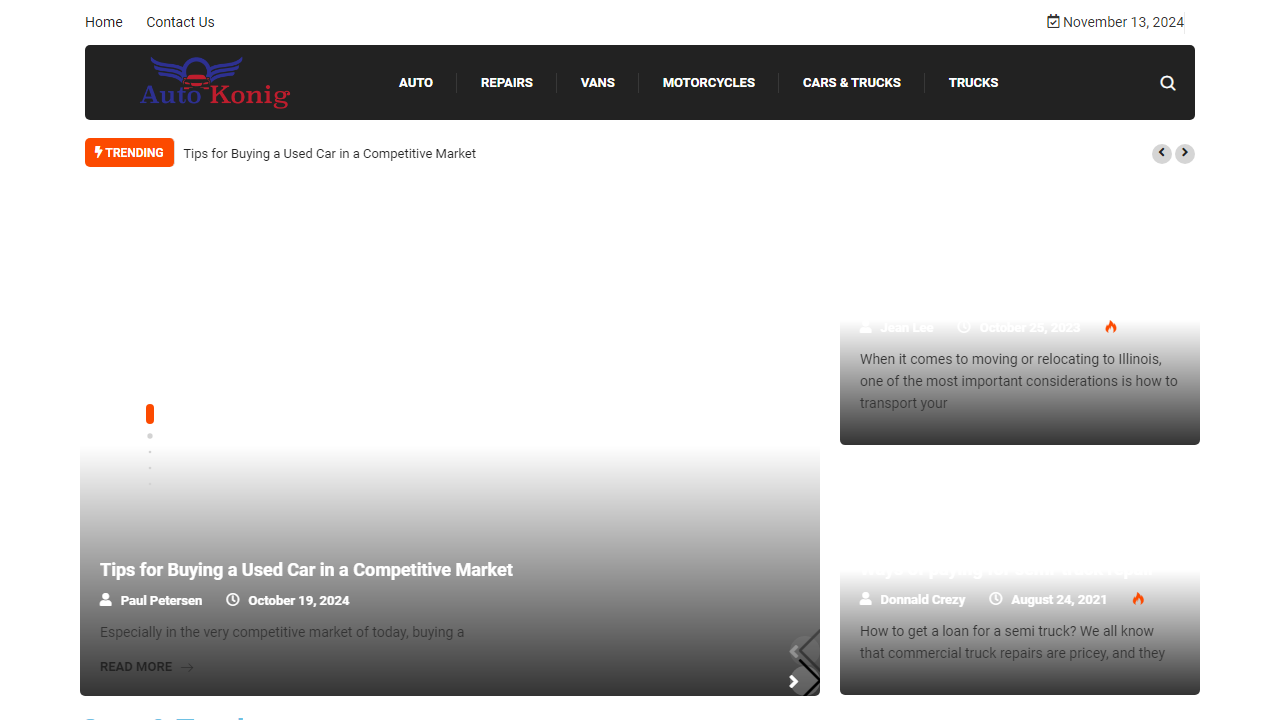Open the Repairs category in navigation

coord(507,83)
